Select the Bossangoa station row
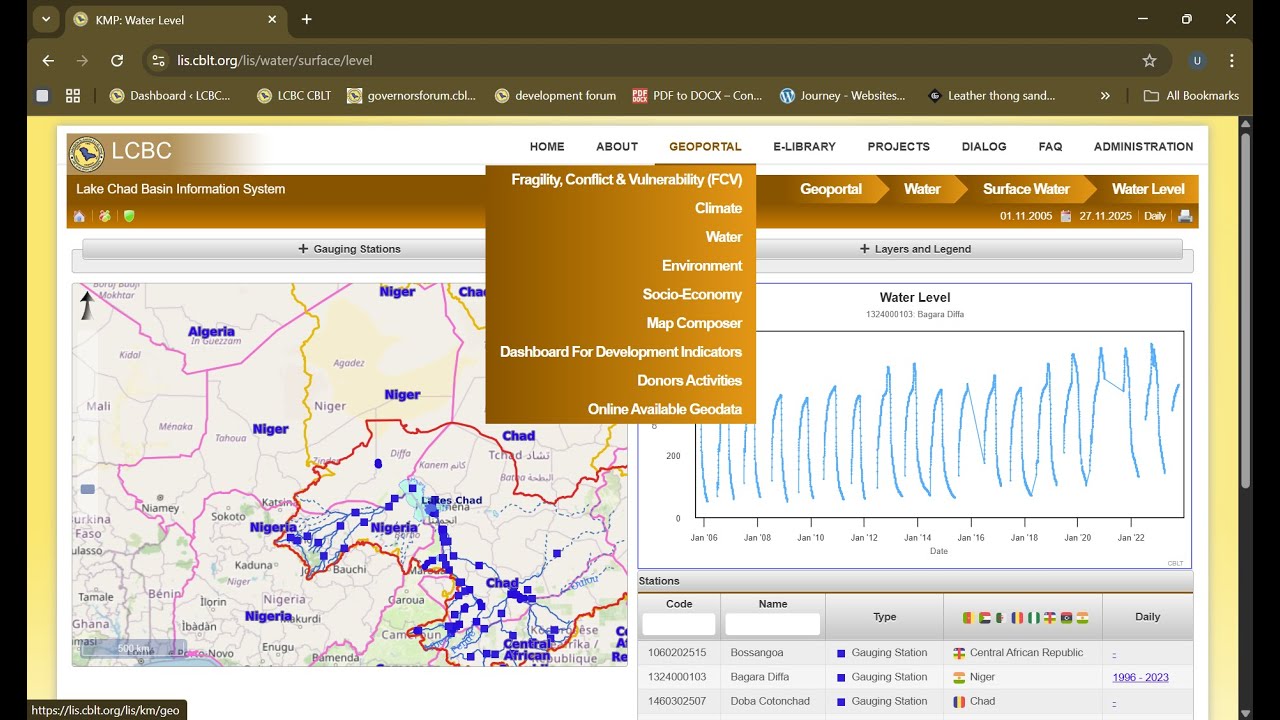 (x=915, y=653)
